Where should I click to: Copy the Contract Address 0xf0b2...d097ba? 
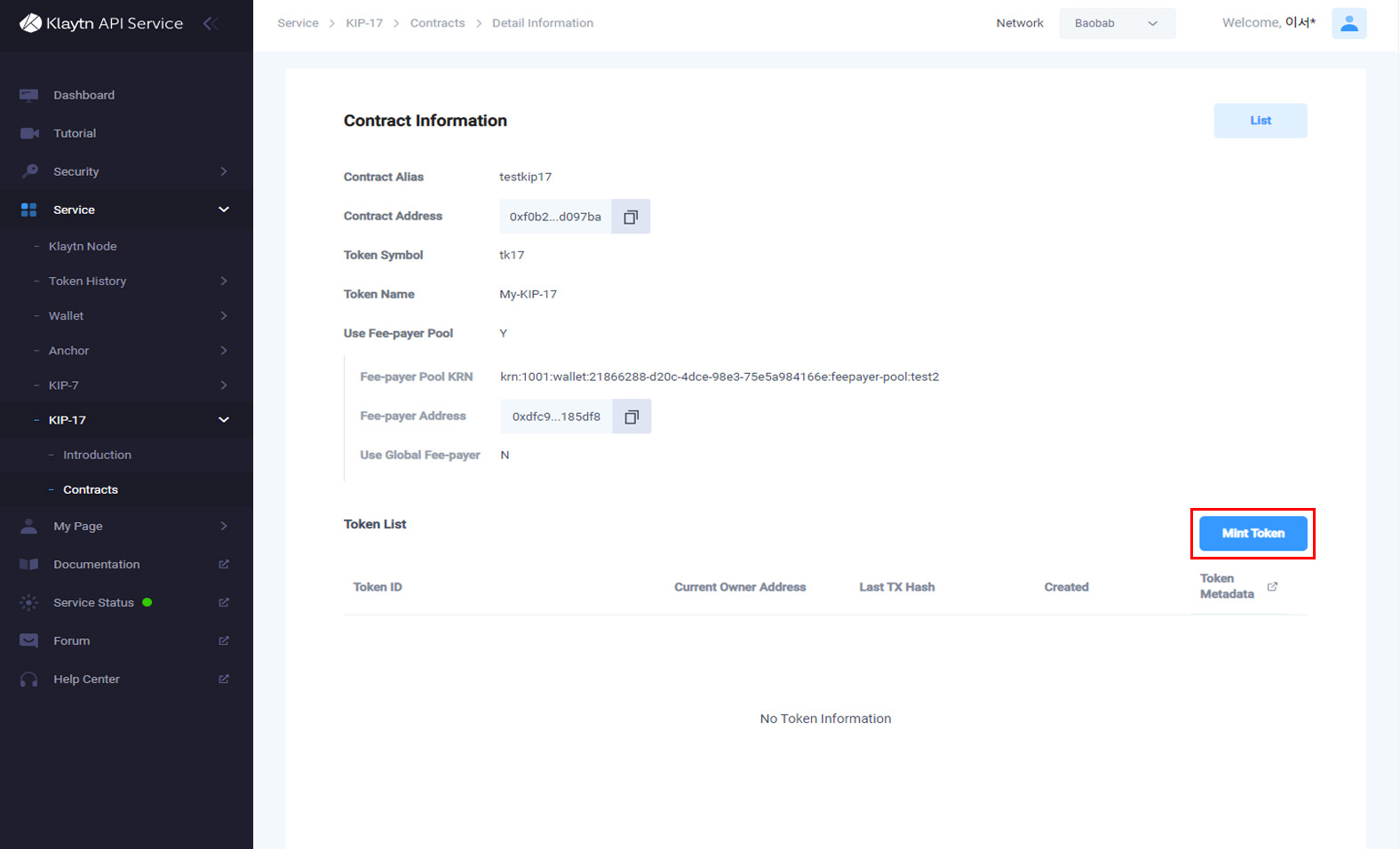click(631, 217)
